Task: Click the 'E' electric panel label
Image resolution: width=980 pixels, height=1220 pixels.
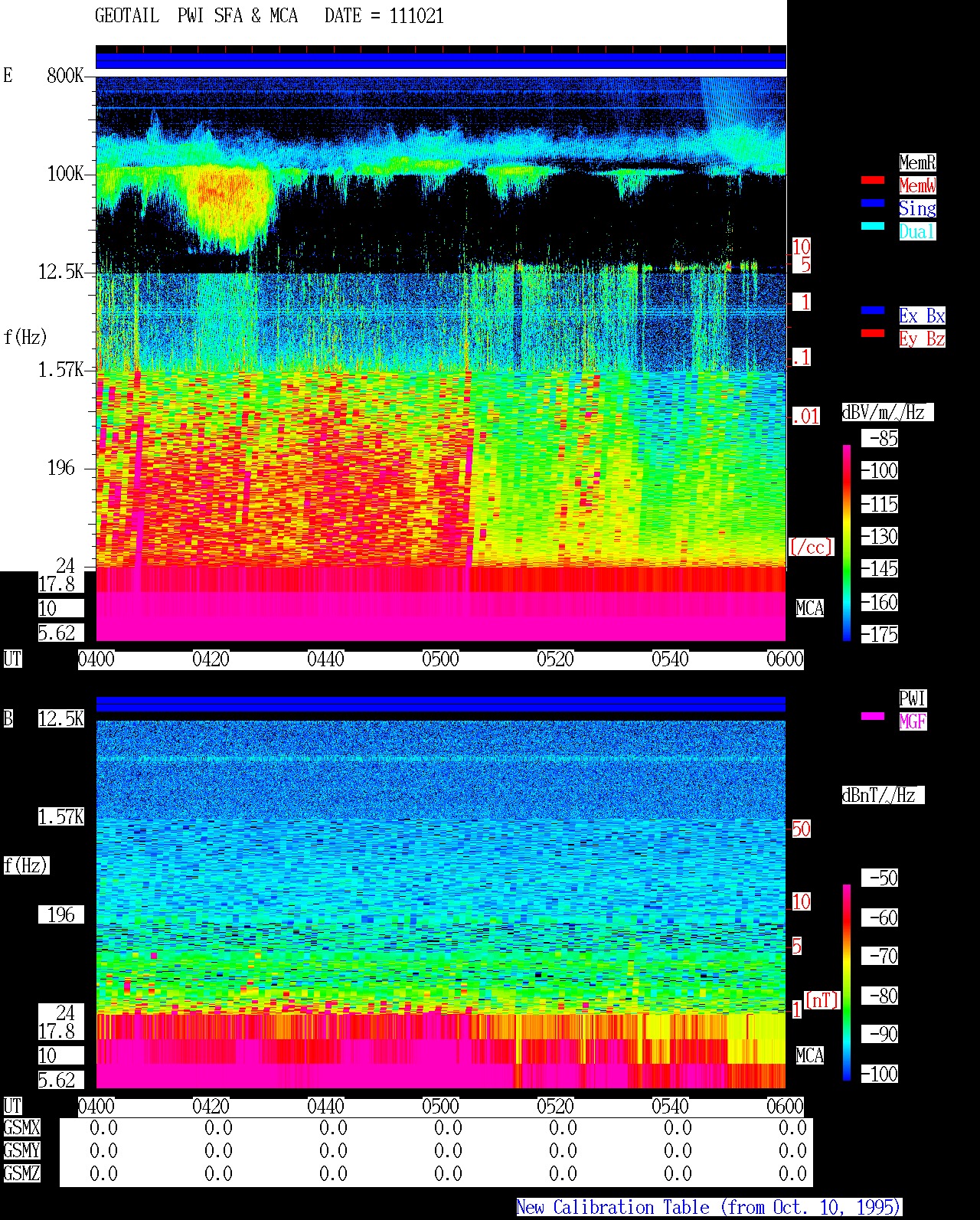Action: tap(8, 75)
